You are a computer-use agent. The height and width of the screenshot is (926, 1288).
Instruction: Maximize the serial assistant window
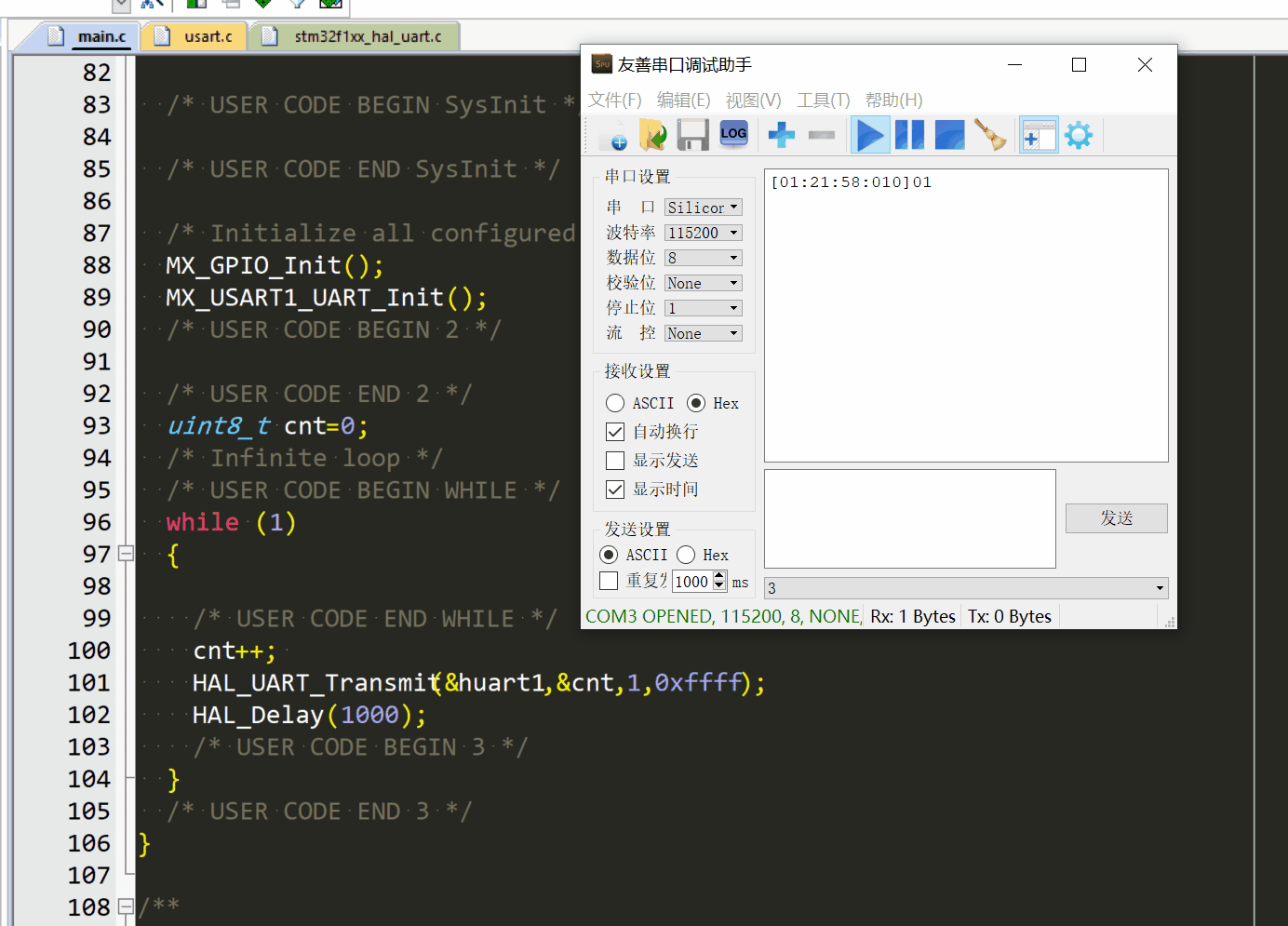click(x=1080, y=64)
